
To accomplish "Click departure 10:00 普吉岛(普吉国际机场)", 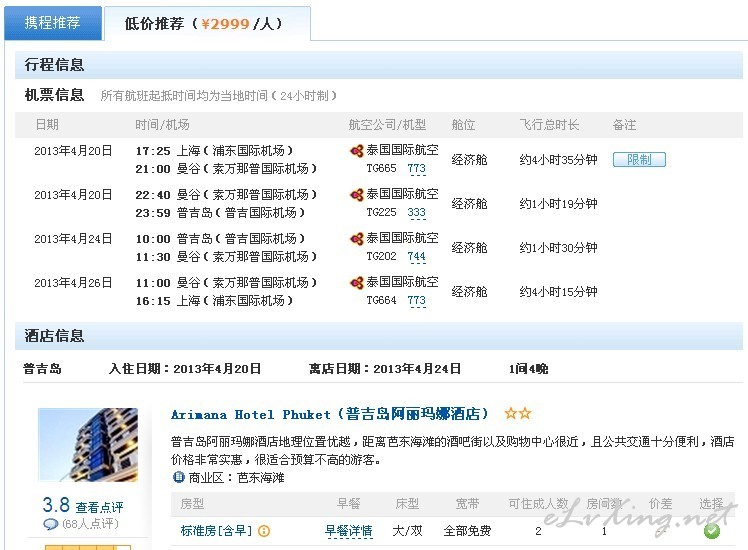I will 220,239.
